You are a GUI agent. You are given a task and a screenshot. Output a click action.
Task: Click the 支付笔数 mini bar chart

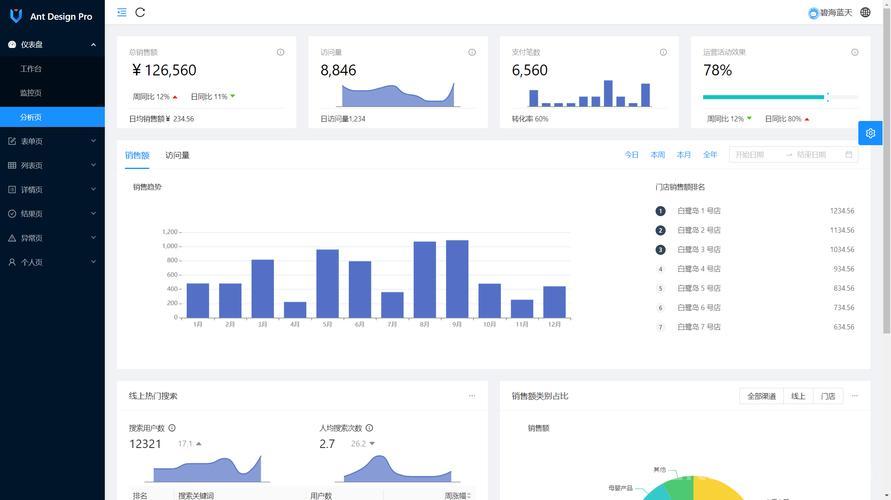589,94
